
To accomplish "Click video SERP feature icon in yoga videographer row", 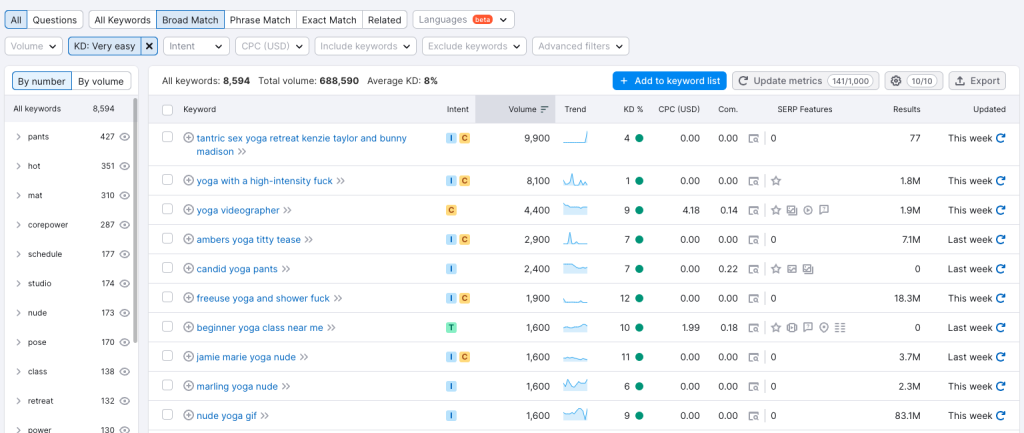I will 808,210.
